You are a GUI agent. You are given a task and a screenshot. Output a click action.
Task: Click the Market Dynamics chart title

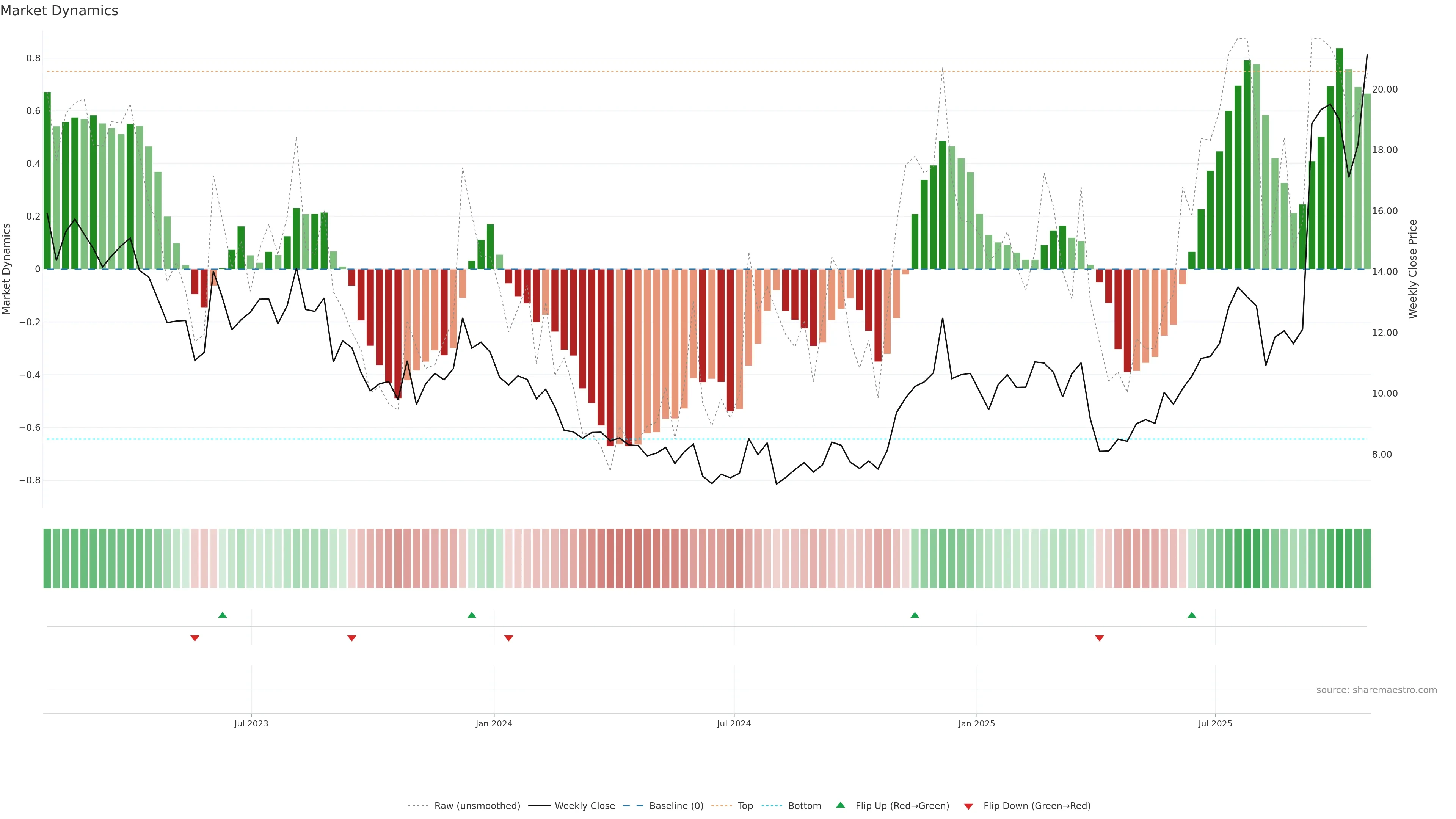[x=60, y=11]
